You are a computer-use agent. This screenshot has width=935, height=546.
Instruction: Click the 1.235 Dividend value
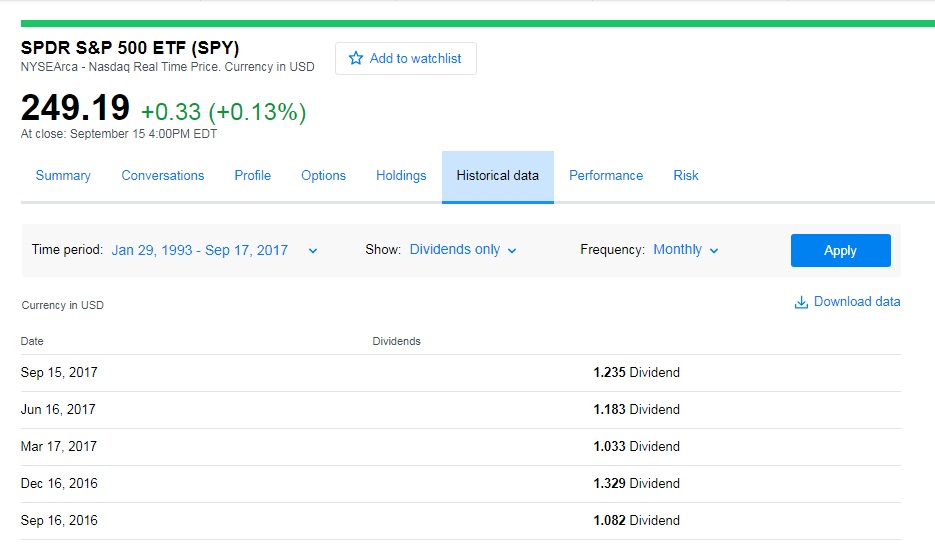pyautogui.click(x=636, y=373)
